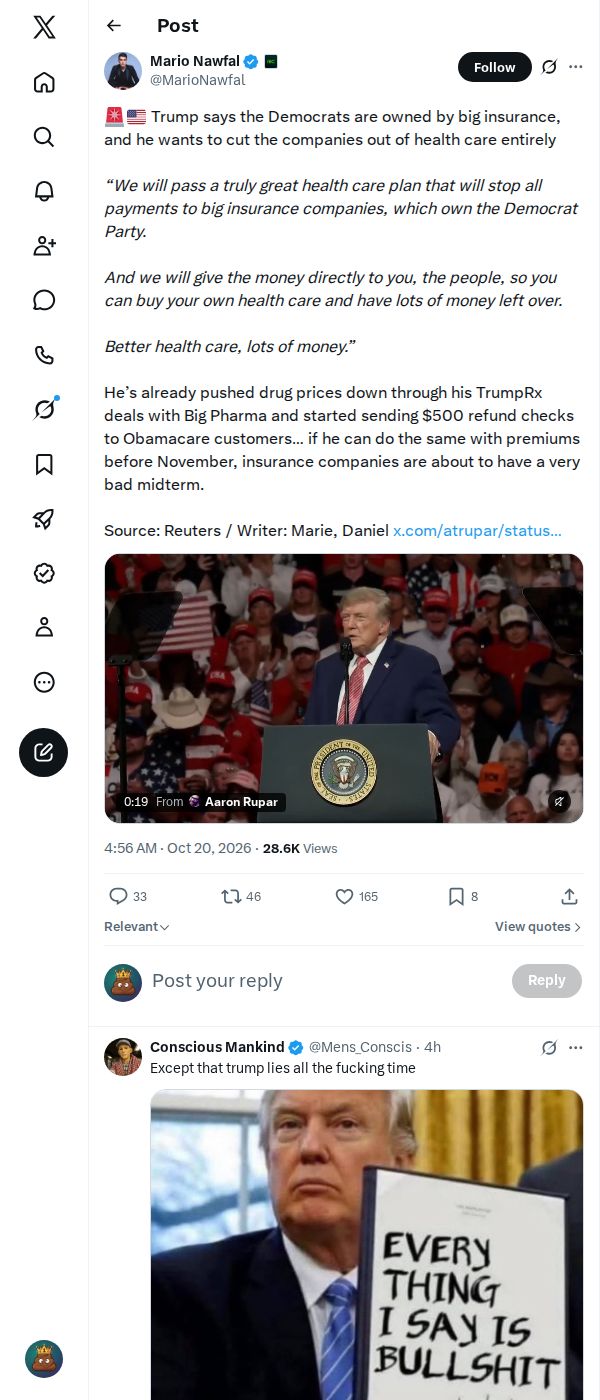This screenshot has height=1400, width=600.
Task: Open Notifications bell
Action: tap(44, 191)
